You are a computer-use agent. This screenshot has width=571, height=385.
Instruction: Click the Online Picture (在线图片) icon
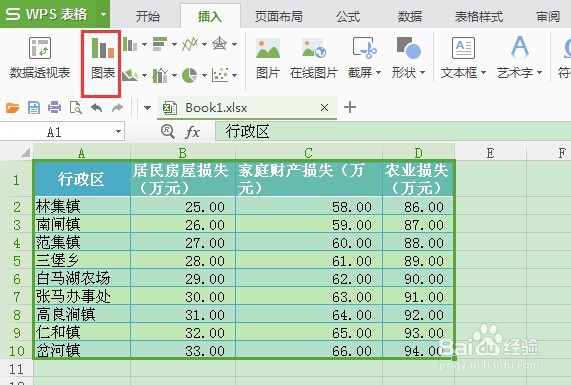click(314, 48)
